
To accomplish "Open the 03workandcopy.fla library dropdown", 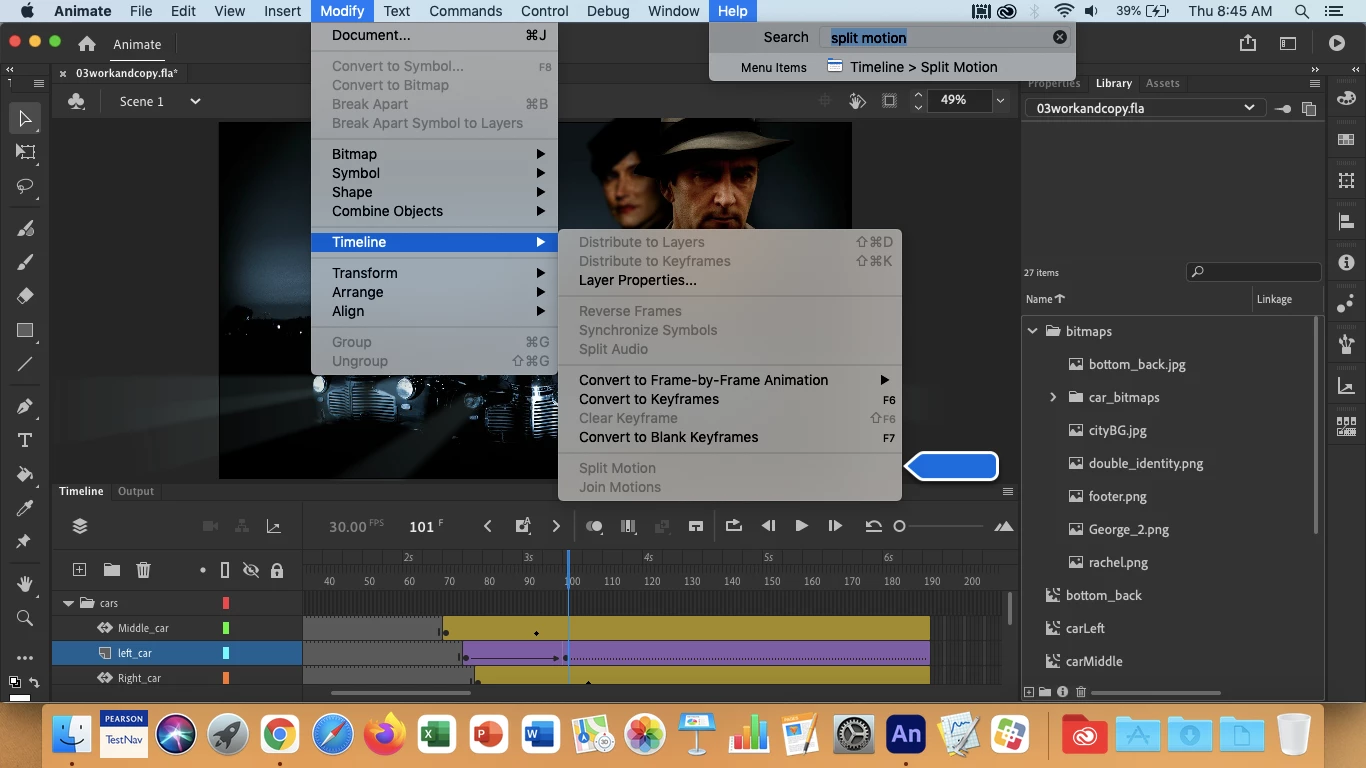I will [x=1145, y=108].
